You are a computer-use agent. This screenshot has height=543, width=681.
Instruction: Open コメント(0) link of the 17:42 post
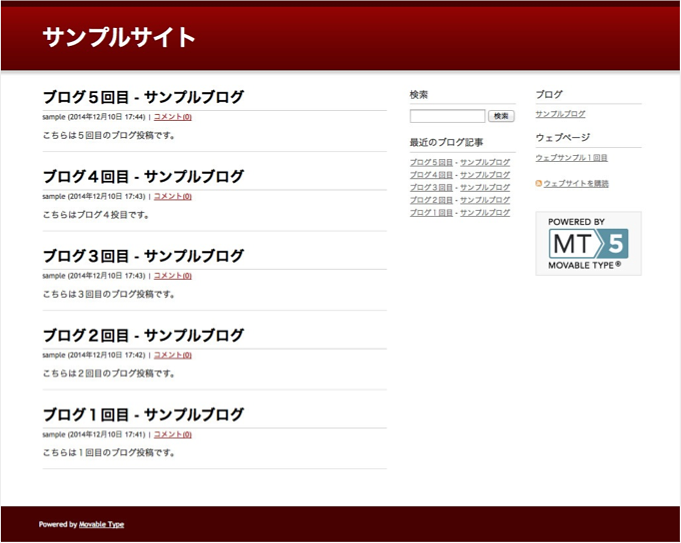(173, 355)
